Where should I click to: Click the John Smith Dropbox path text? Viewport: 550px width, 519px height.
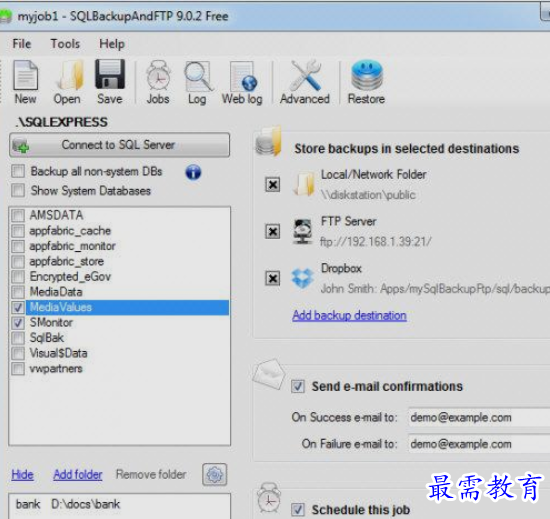click(435, 289)
